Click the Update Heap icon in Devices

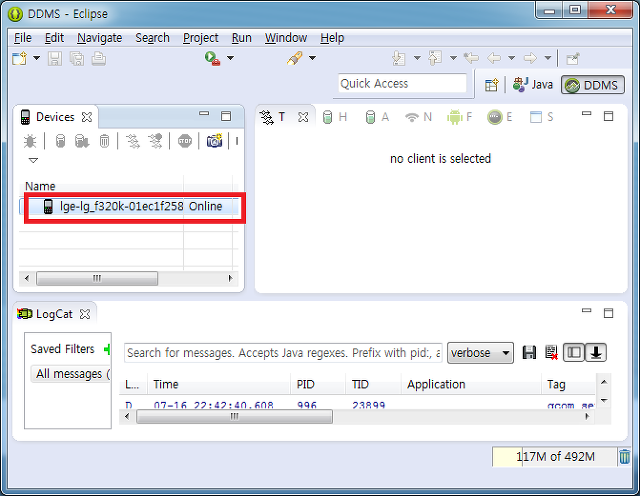pos(60,141)
